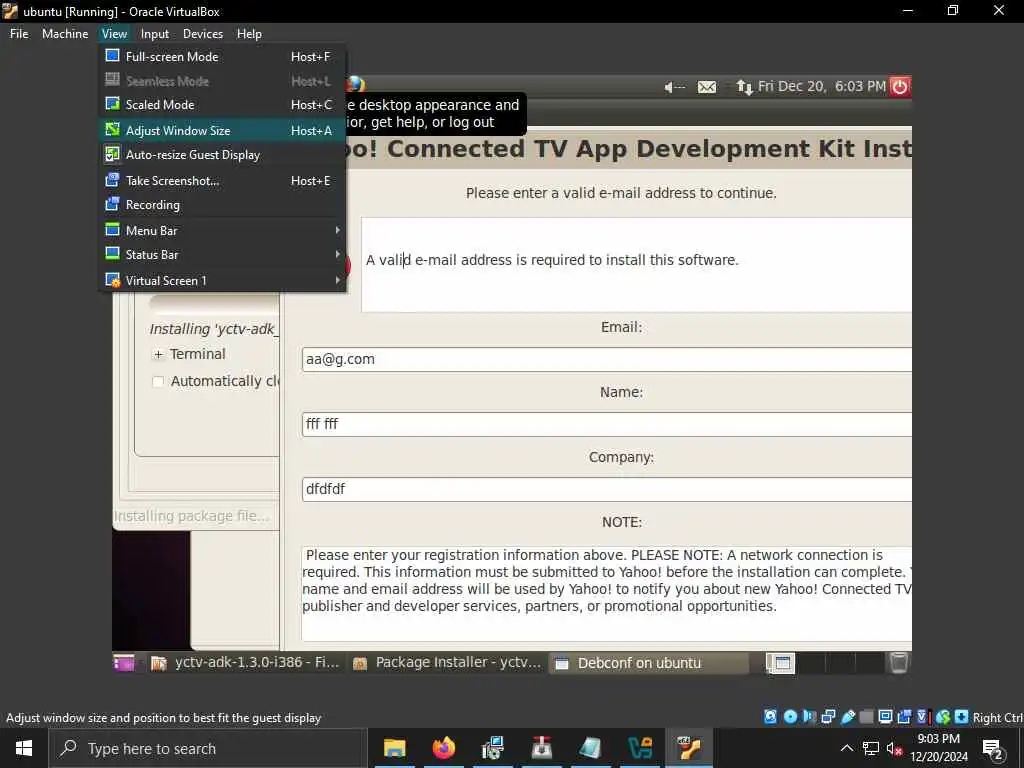The width and height of the screenshot is (1024, 768).
Task: Choose Full-screen Mode from View menu
Action: point(222,57)
